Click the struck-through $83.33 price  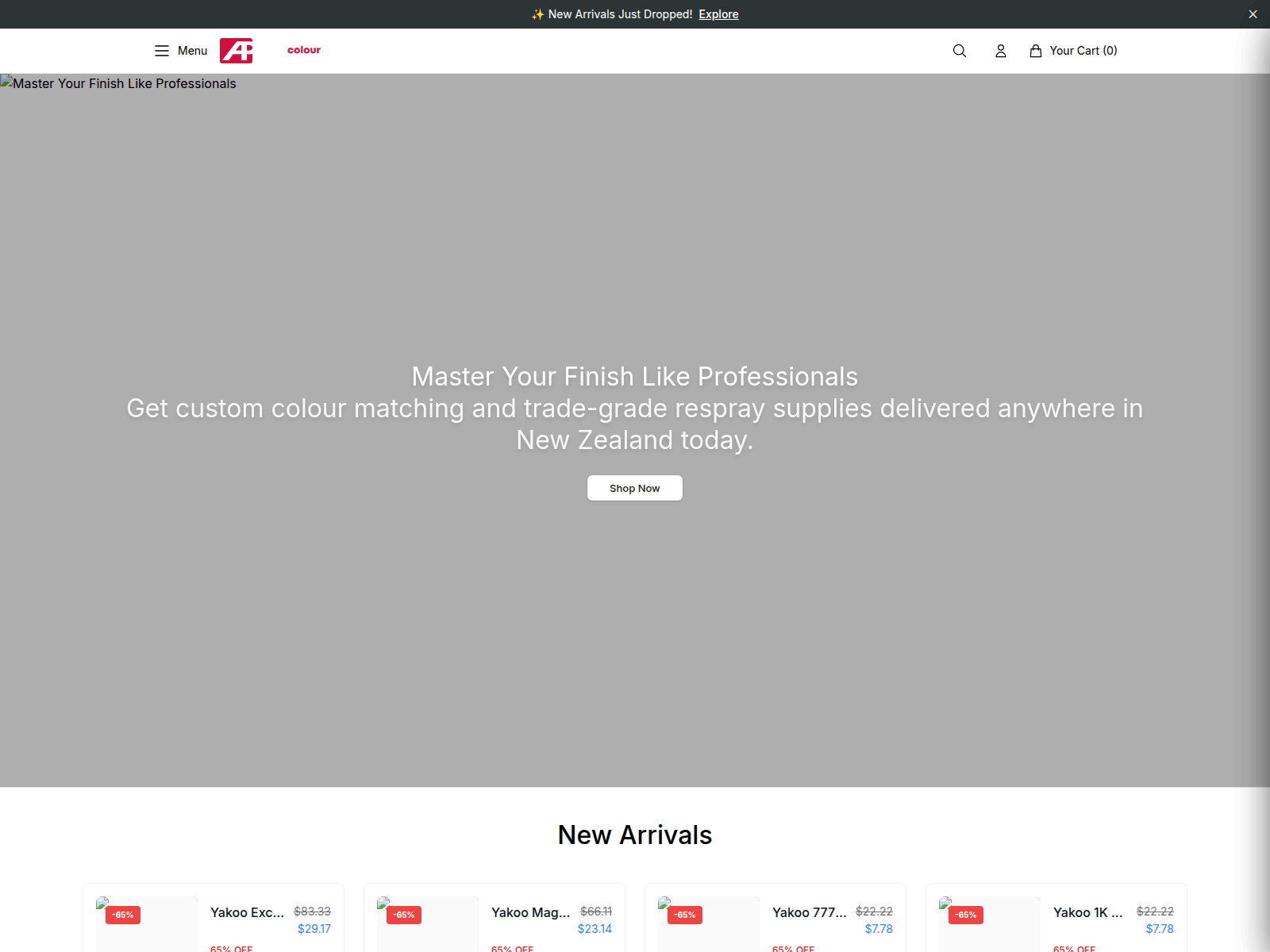pyautogui.click(x=312, y=912)
